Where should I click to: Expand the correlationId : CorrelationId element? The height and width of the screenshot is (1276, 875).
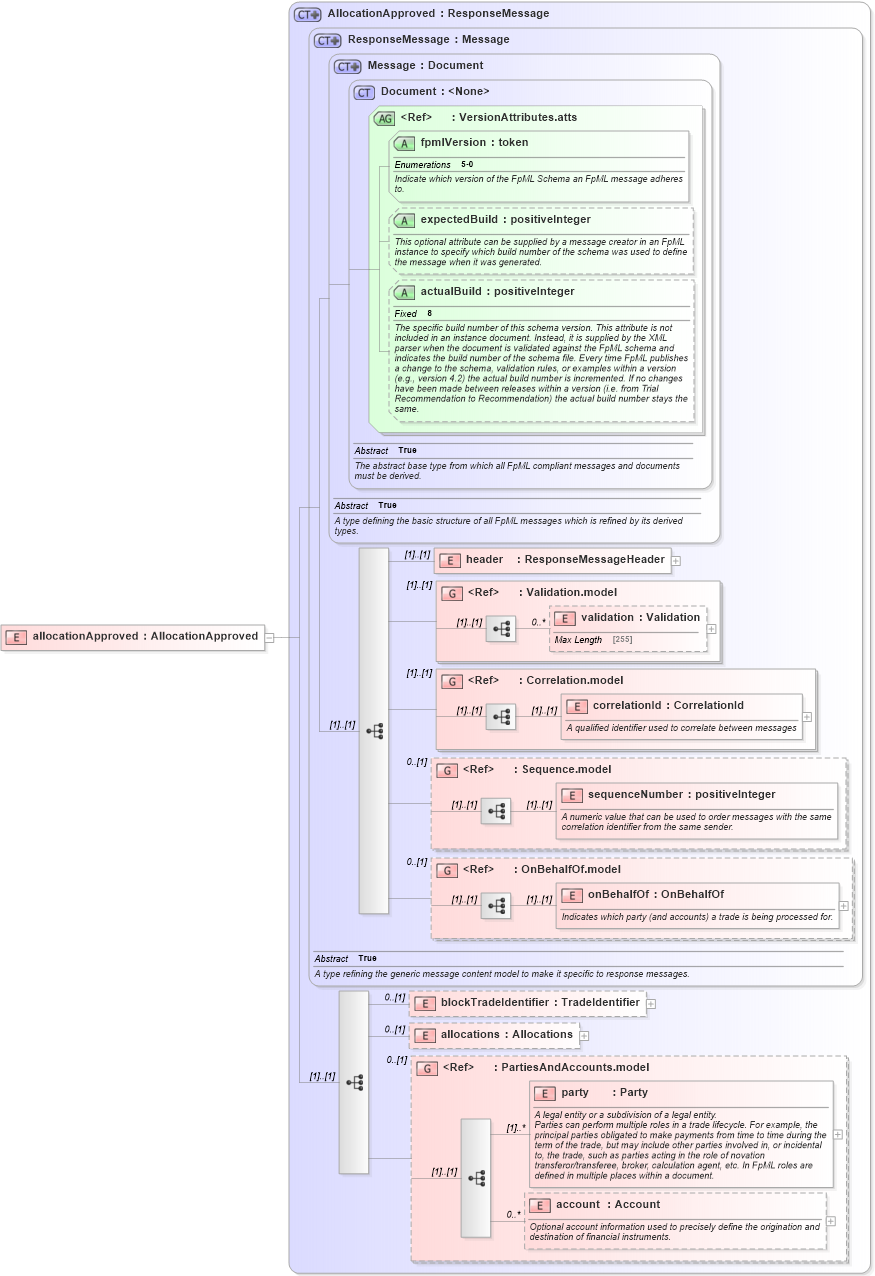click(807, 717)
